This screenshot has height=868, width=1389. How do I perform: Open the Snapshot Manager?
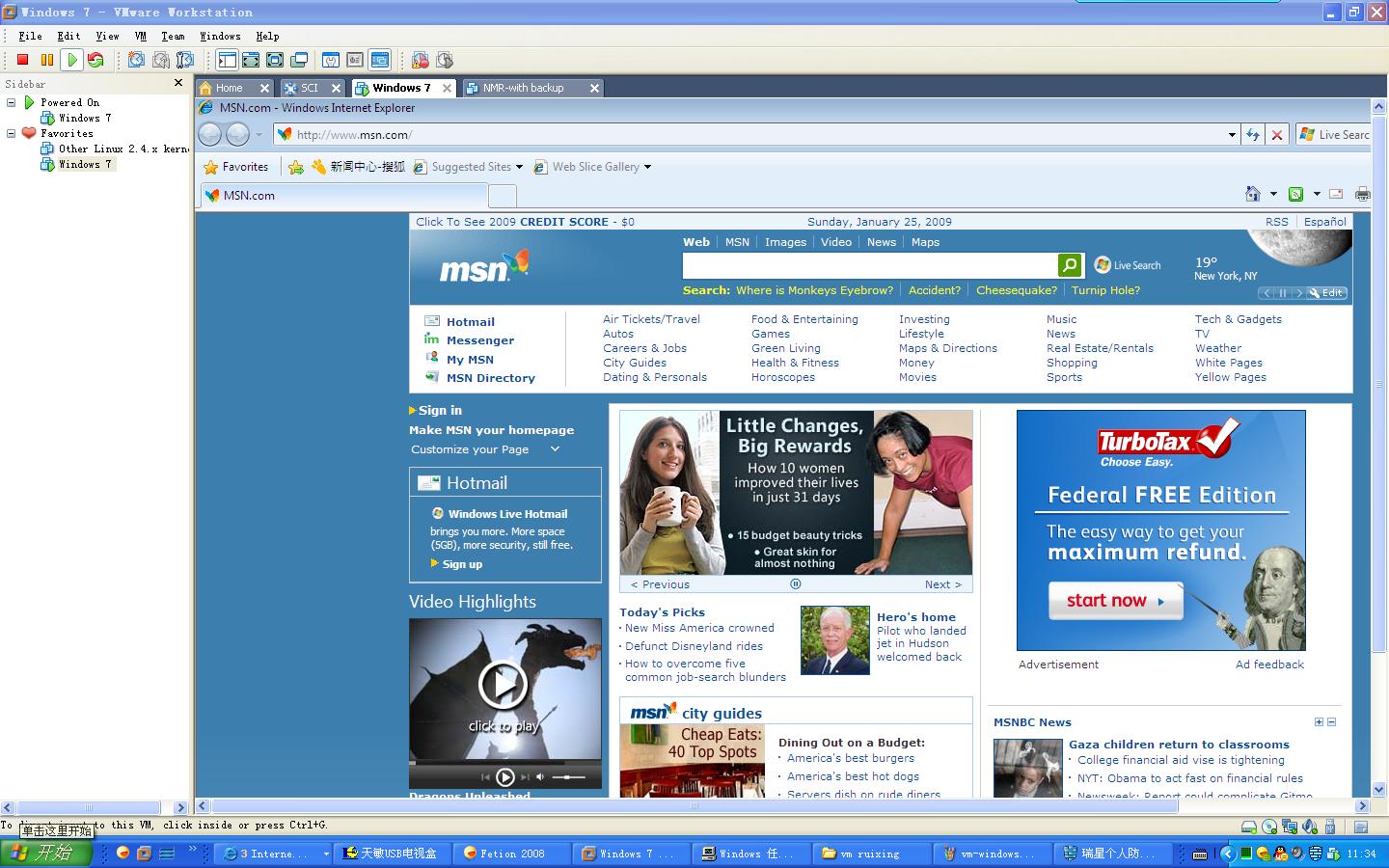(x=185, y=60)
